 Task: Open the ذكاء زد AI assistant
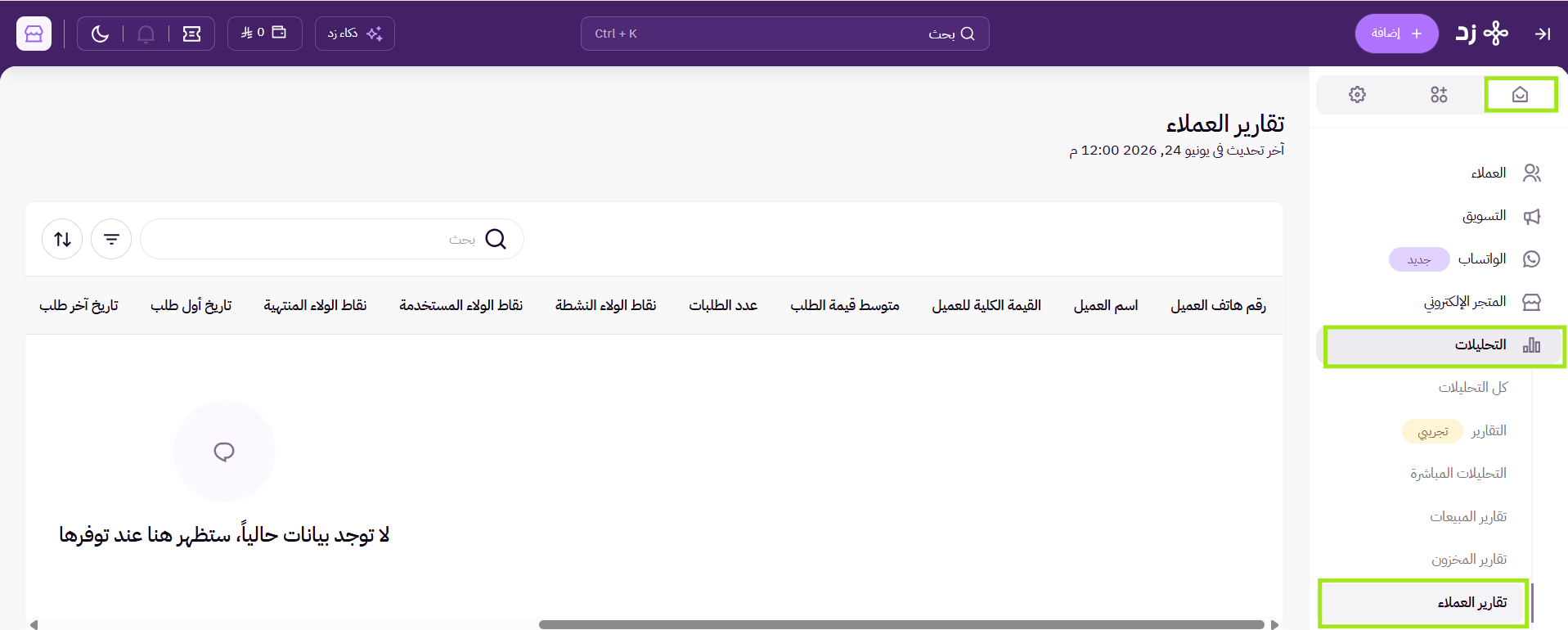tap(354, 34)
